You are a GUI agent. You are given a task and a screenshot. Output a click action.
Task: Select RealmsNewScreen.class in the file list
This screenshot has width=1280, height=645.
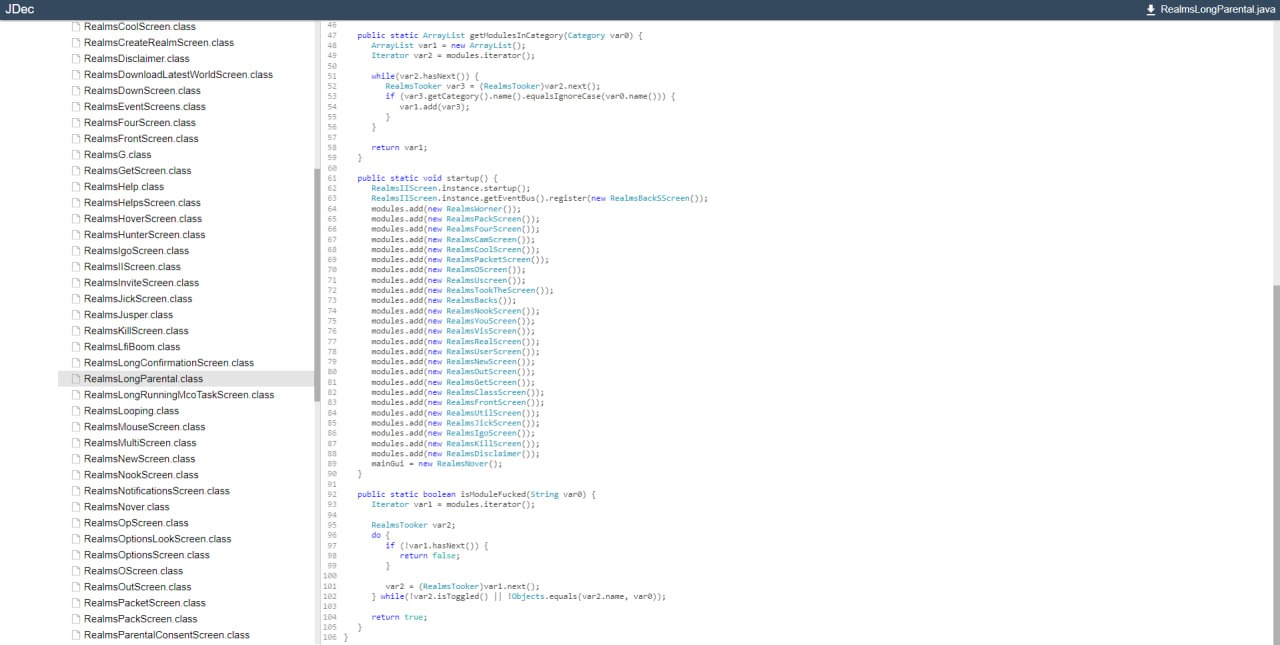point(140,459)
